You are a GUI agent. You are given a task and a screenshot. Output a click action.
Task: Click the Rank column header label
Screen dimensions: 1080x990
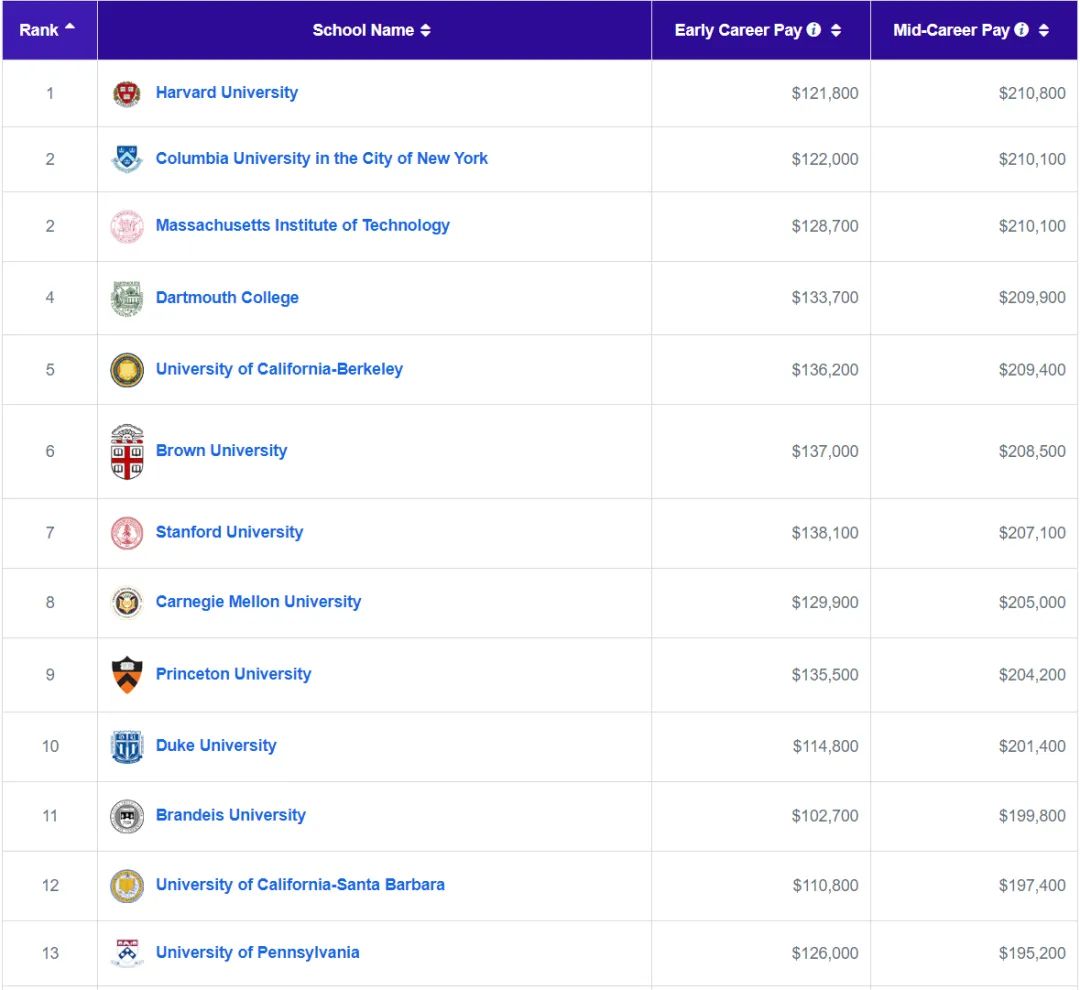tap(39, 30)
